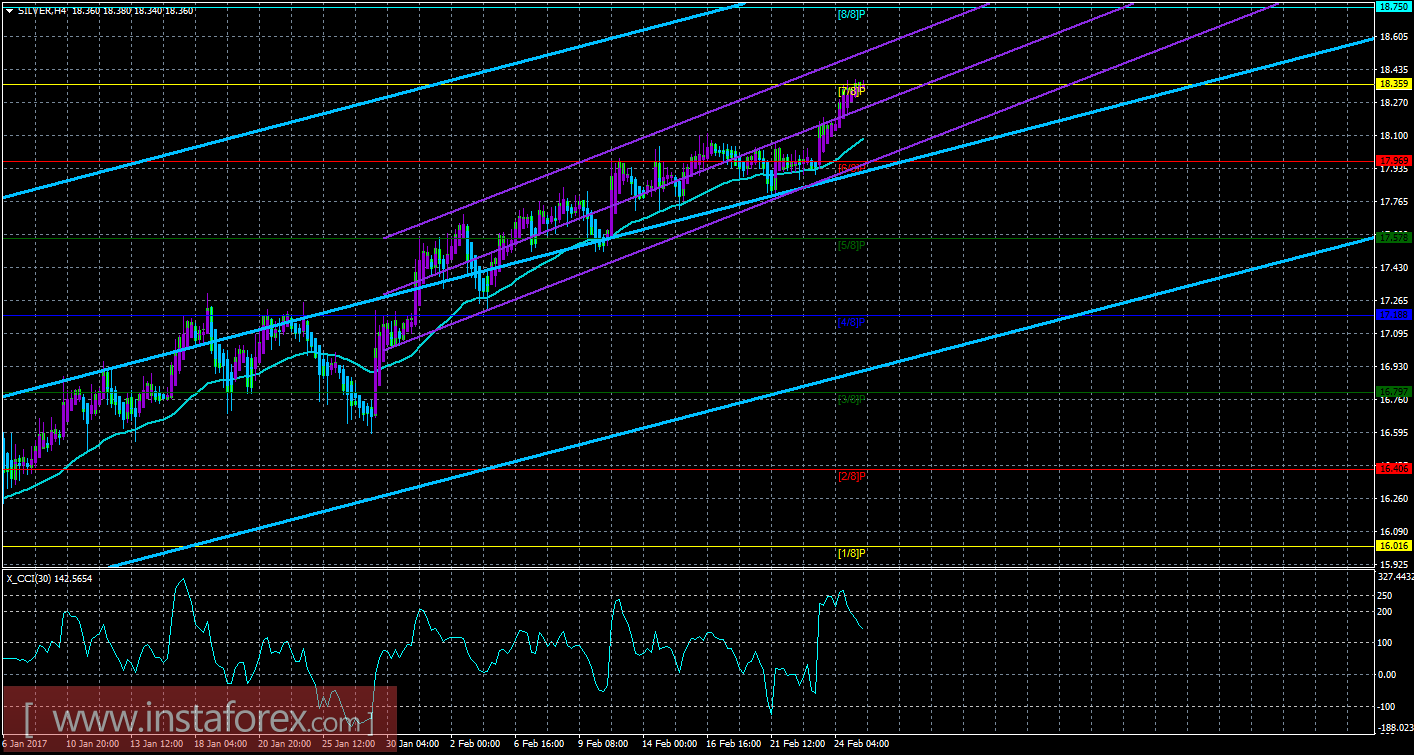Click the 18.270 price axis value
Image resolution: width=1414 pixels, height=755 pixels.
coord(1393,103)
